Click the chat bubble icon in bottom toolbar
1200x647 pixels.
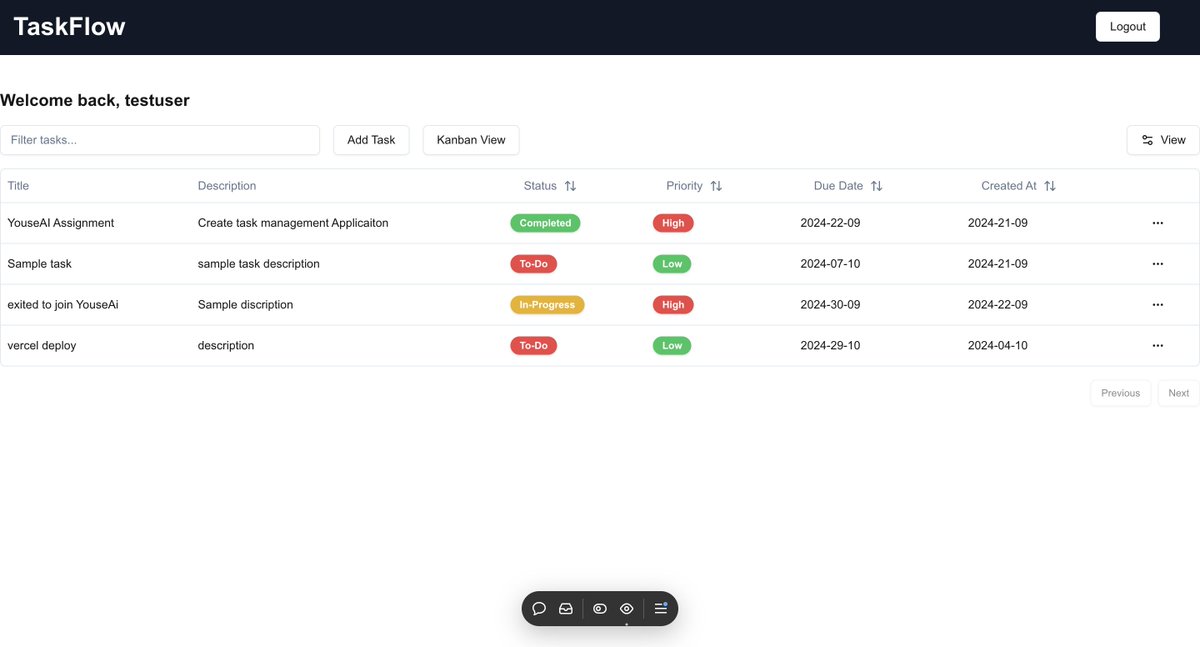[x=539, y=608]
